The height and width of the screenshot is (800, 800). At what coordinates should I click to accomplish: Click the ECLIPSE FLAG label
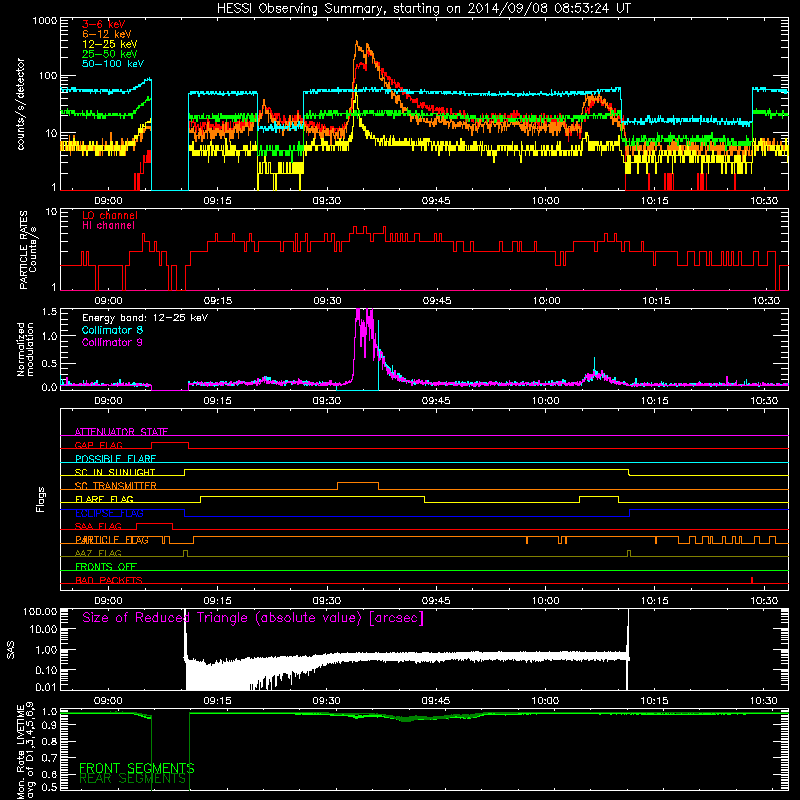(109, 513)
